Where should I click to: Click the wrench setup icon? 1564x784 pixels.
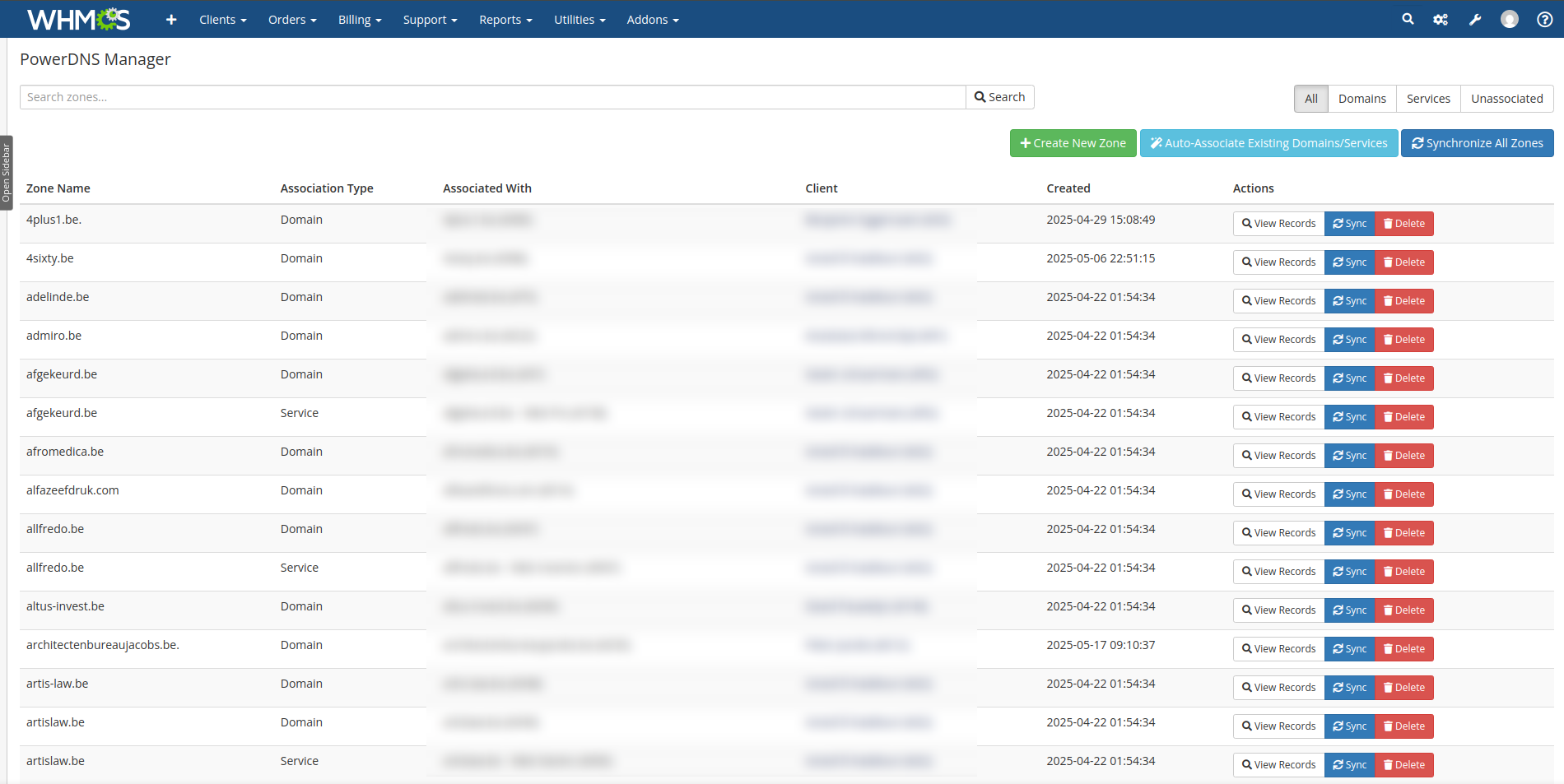(x=1475, y=20)
